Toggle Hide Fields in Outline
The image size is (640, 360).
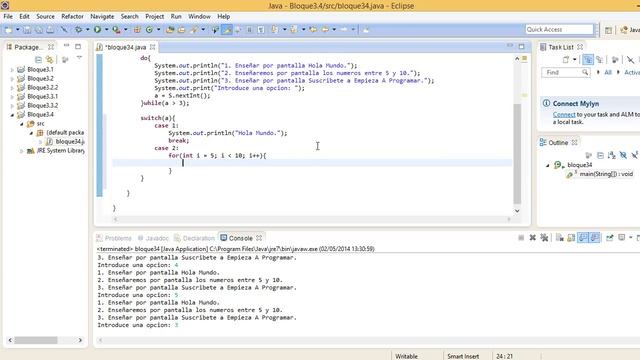click(x=623, y=155)
